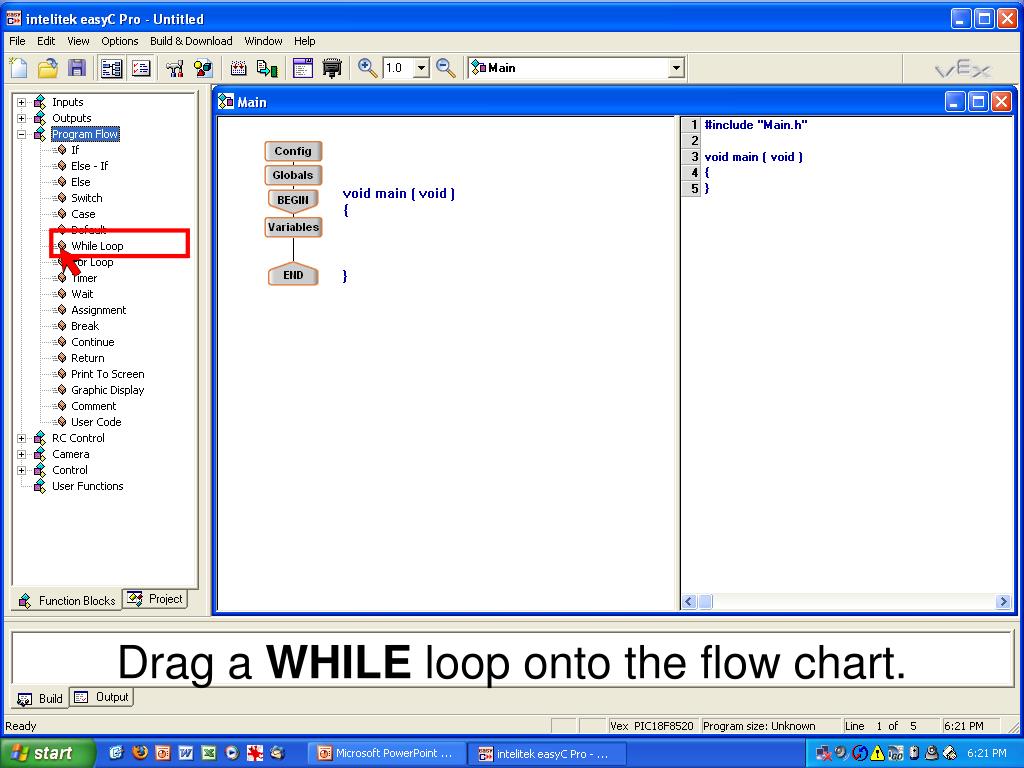The image size is (1024, 768).
Task: Select the Wait block
Action: [x=82, y=294]
